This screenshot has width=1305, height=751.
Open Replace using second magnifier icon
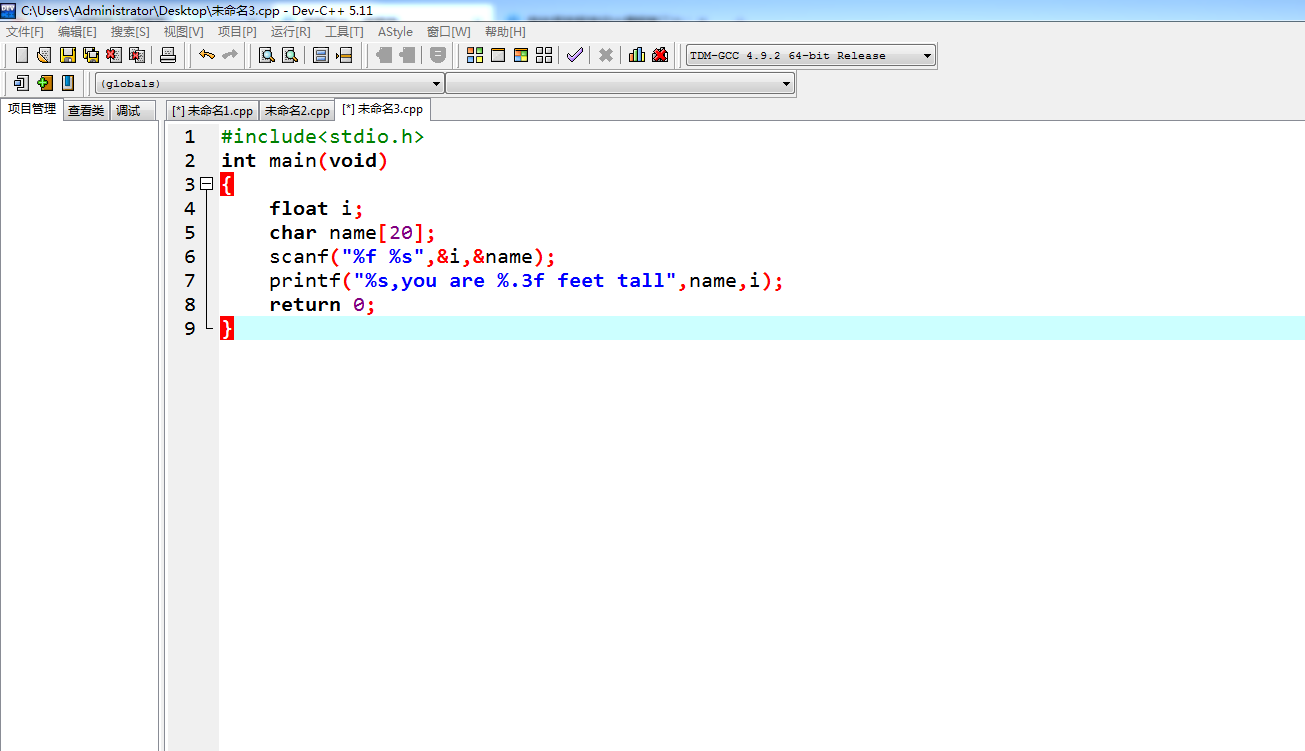[290, 55]
